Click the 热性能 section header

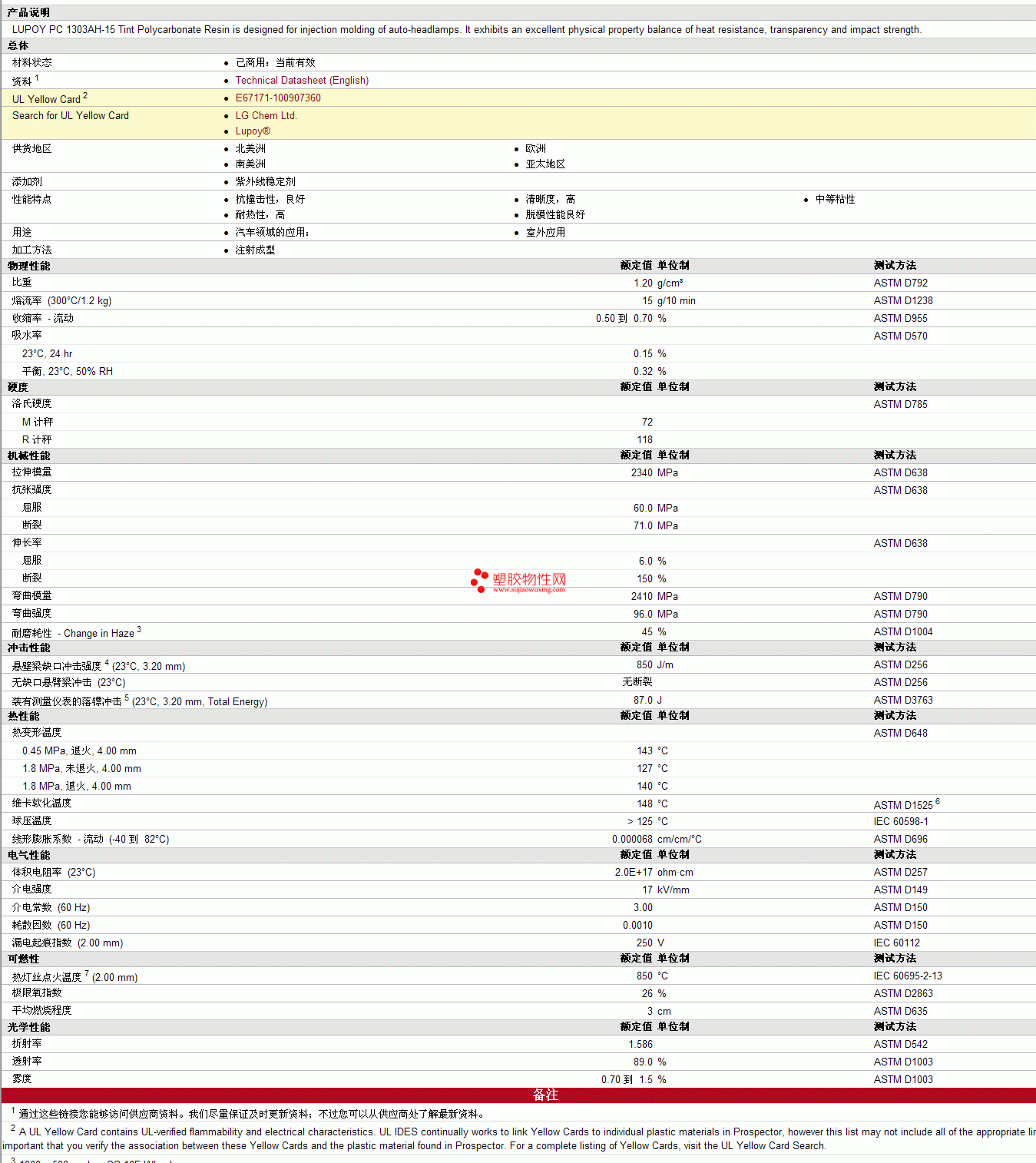tap(23, 716)
